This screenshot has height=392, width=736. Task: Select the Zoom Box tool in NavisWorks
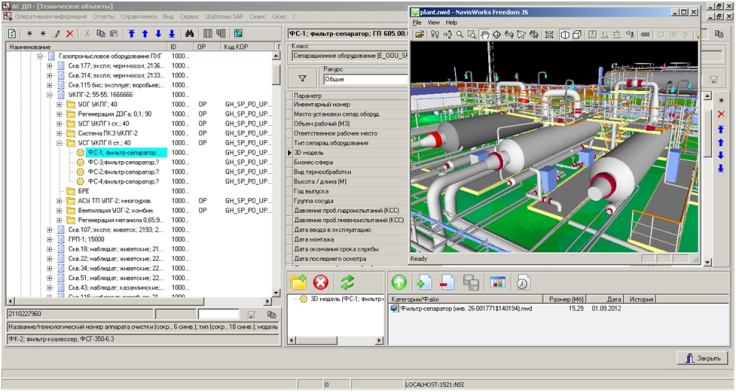[472, 34]
